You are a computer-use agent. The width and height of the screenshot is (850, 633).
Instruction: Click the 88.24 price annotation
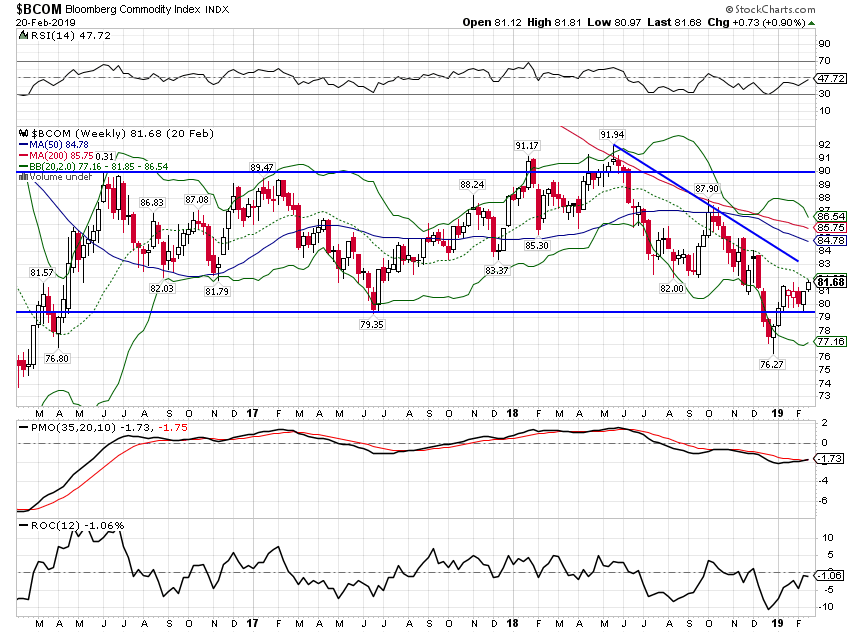[472, 185]
